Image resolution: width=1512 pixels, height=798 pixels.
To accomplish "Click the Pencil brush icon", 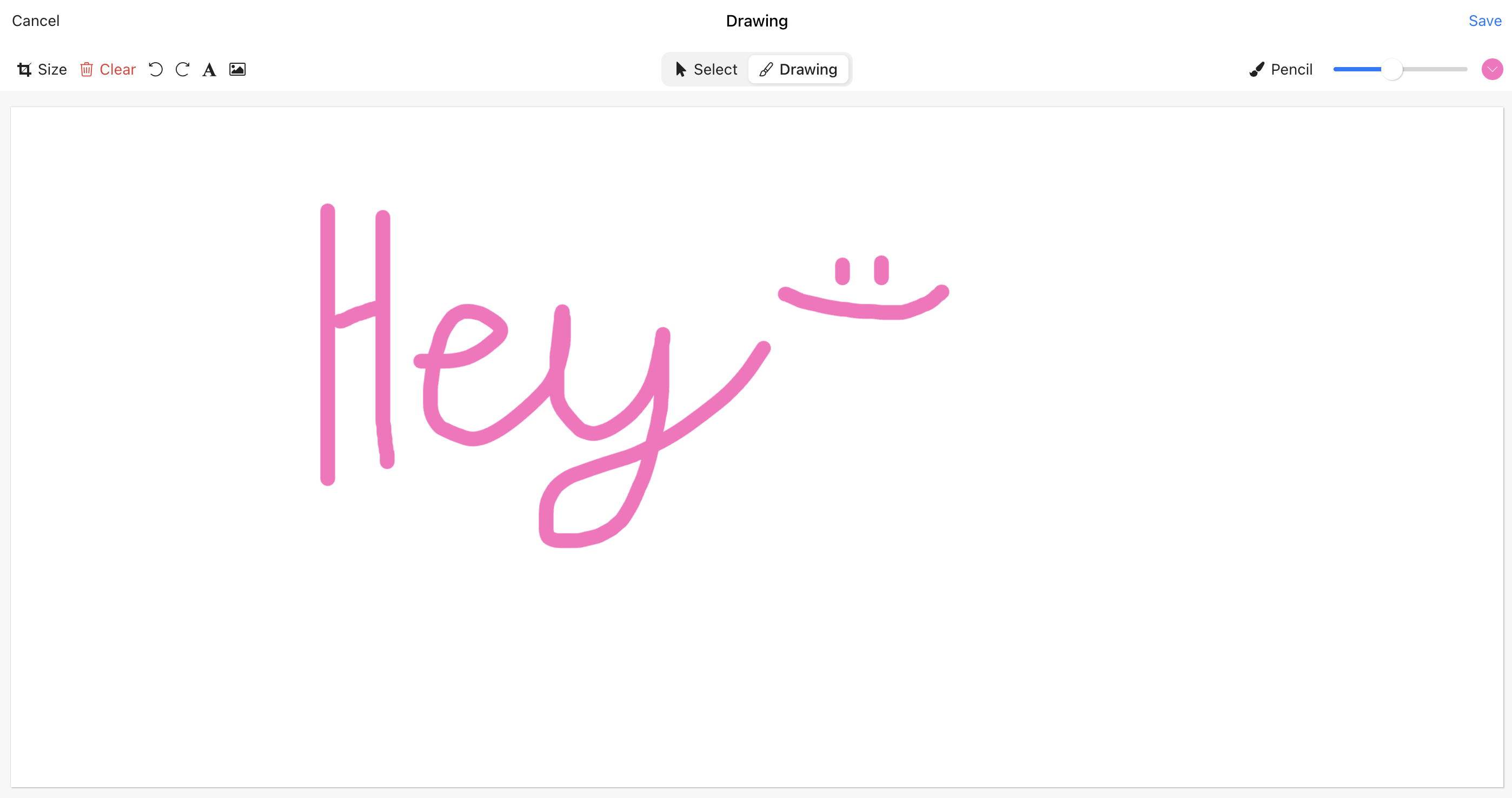I will pos(1257,69).
